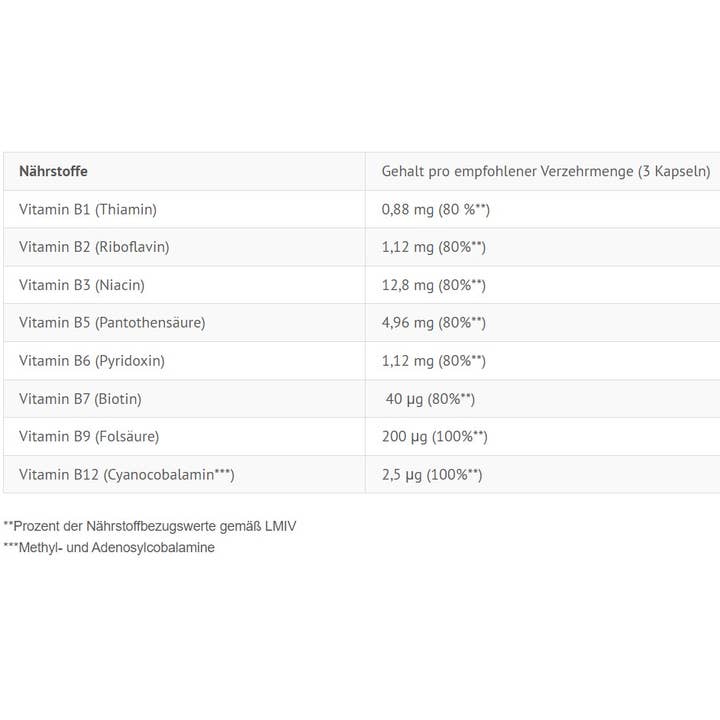Image resolution: width=720 pixels, height=720 pixels.
Task: Click the Vitamin B9 (Folsäure) entry
Action: point(89,437)
